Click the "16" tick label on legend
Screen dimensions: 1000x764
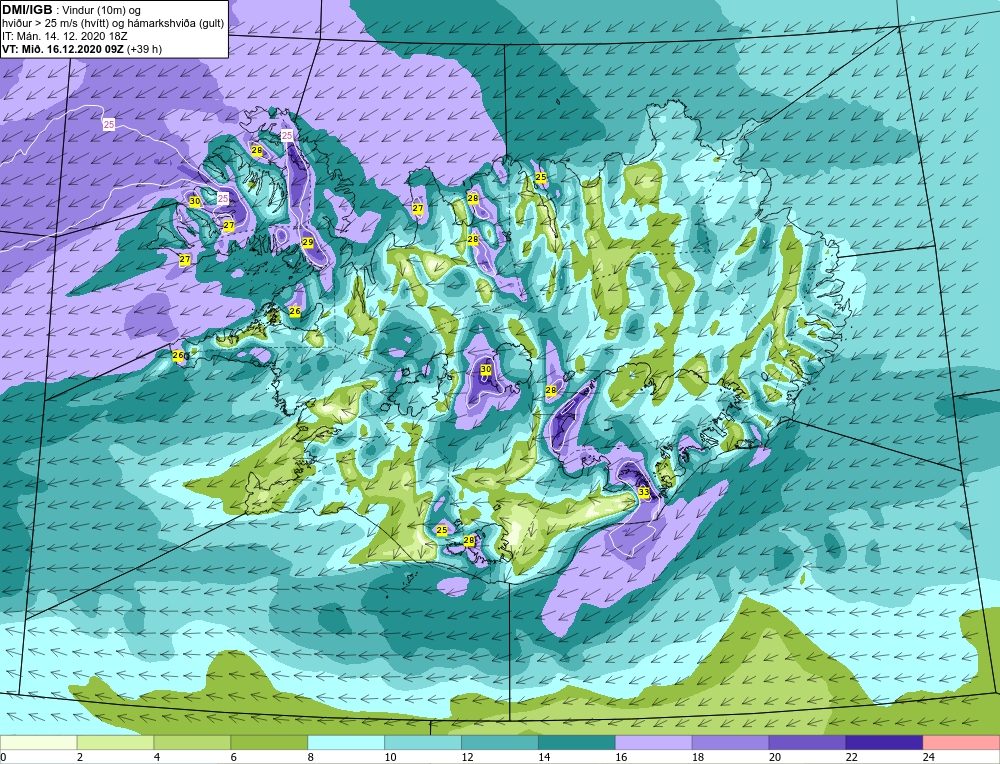pyautogui.click(x=621, y=757)
